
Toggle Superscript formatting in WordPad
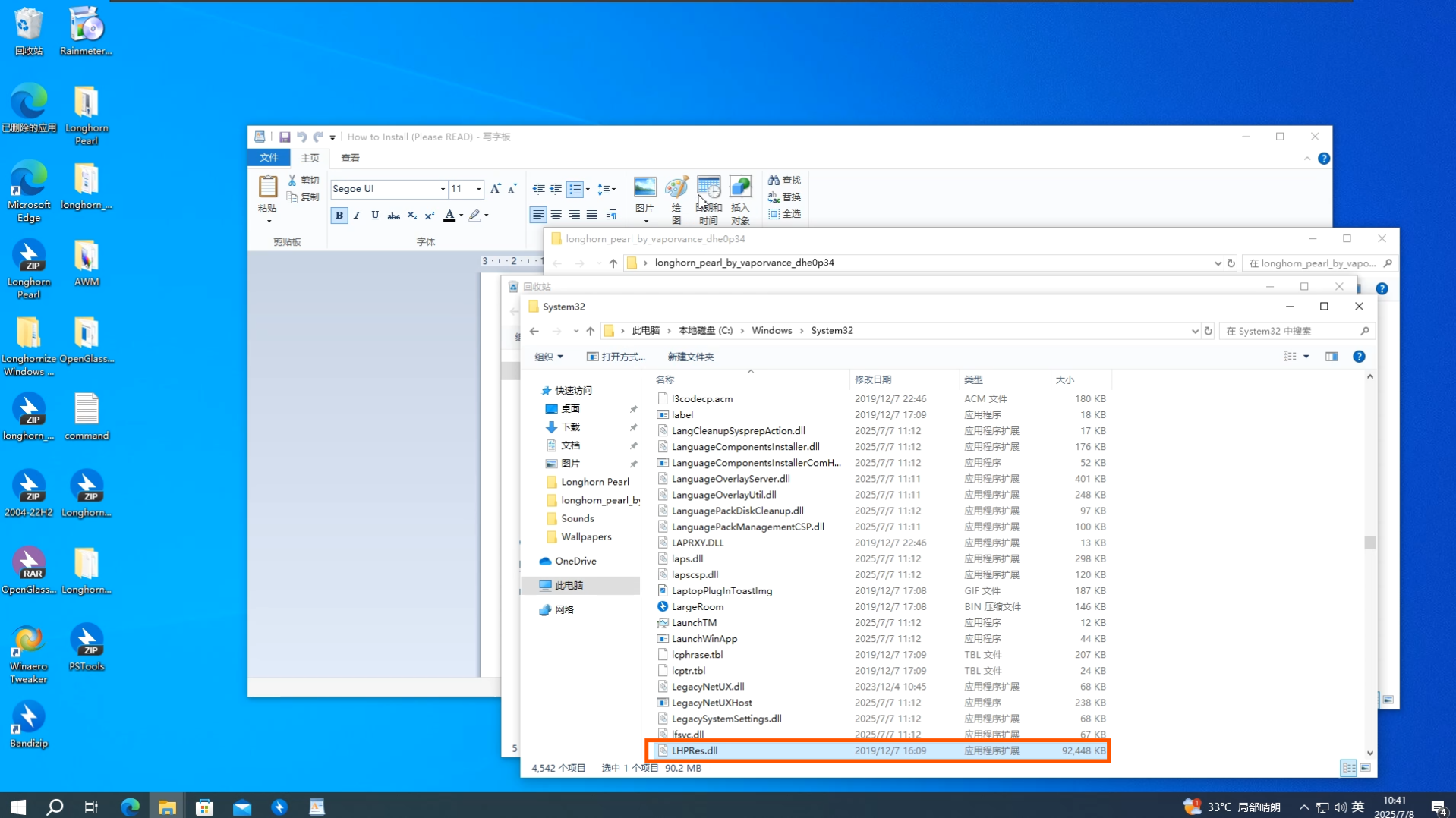(430, 216)
